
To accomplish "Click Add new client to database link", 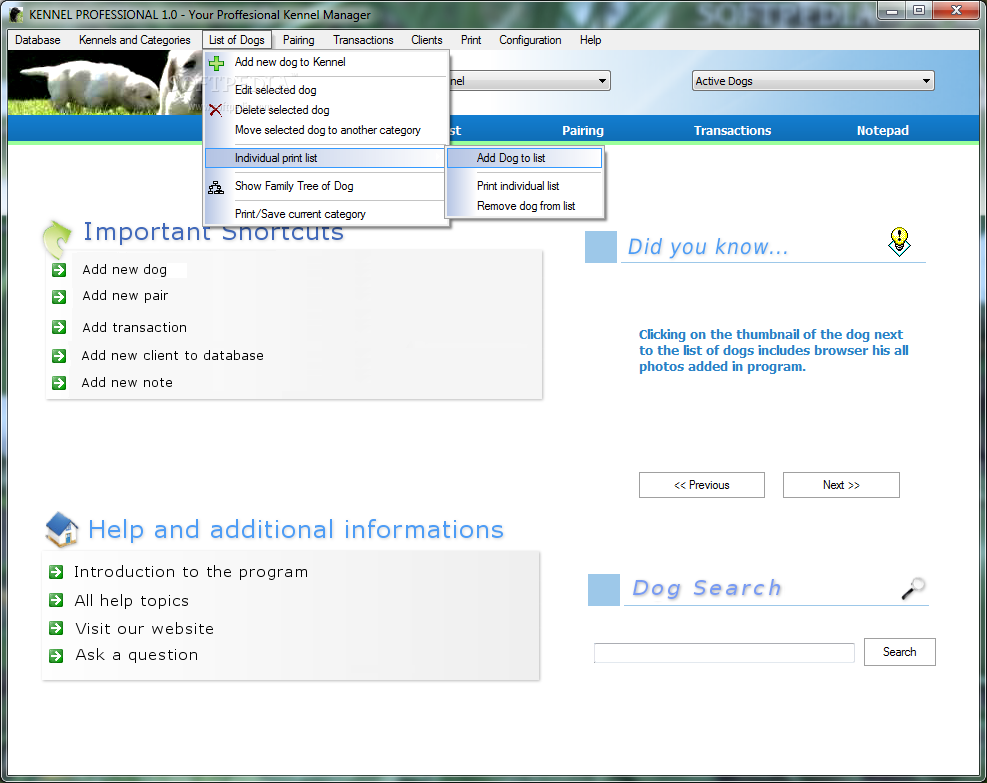I will 172,356.
